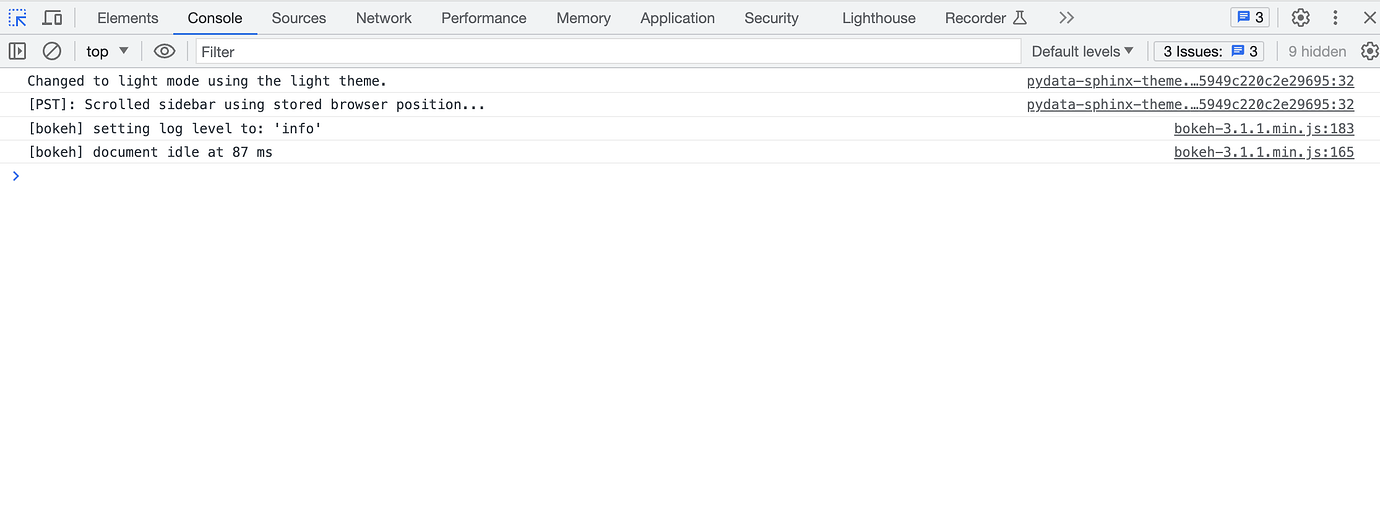Open the console settings gear

pyautogui.click(x=1369, y=51)
